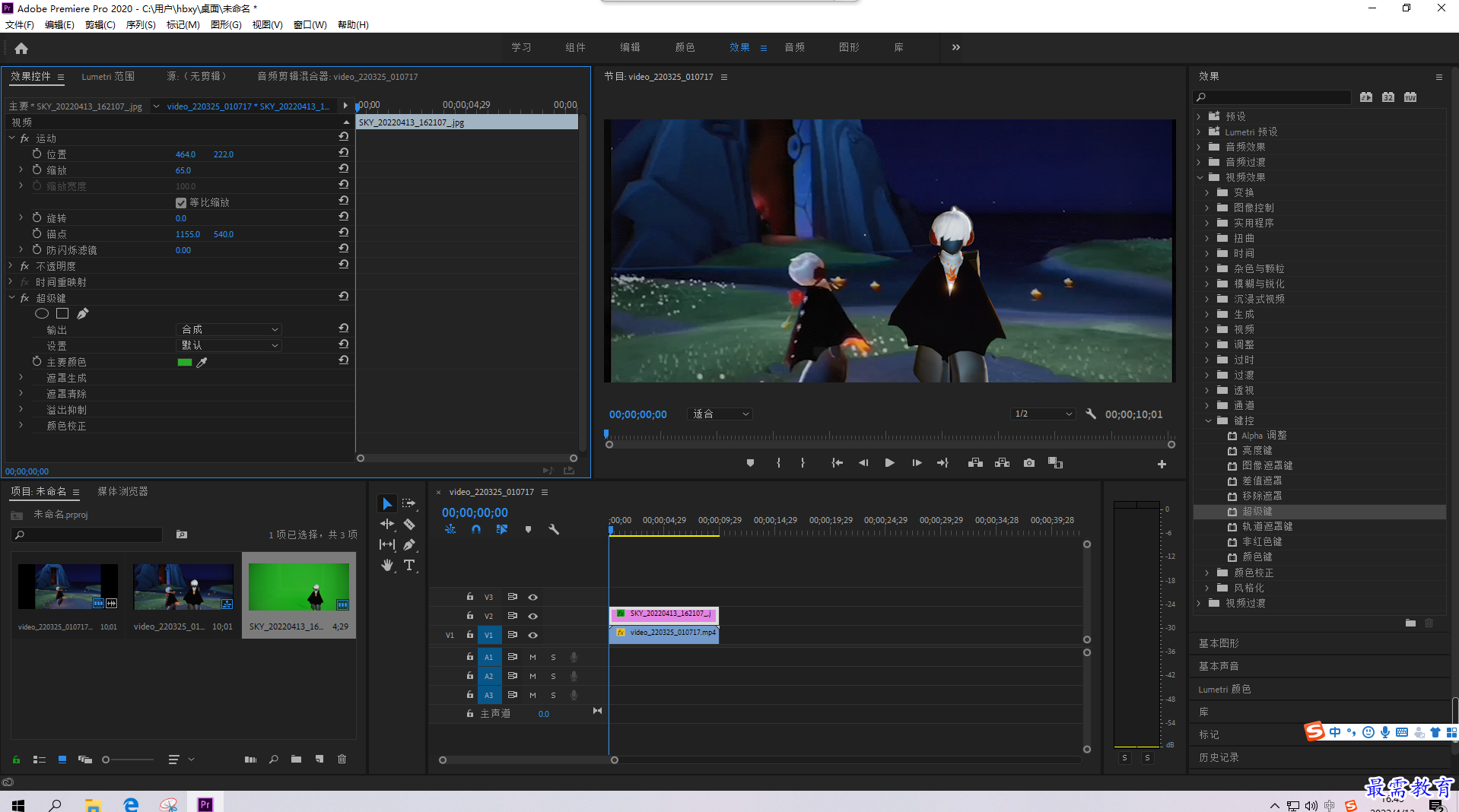Open the Output dropdown showing 合成

pyautogui.click(x=229, y=329)
